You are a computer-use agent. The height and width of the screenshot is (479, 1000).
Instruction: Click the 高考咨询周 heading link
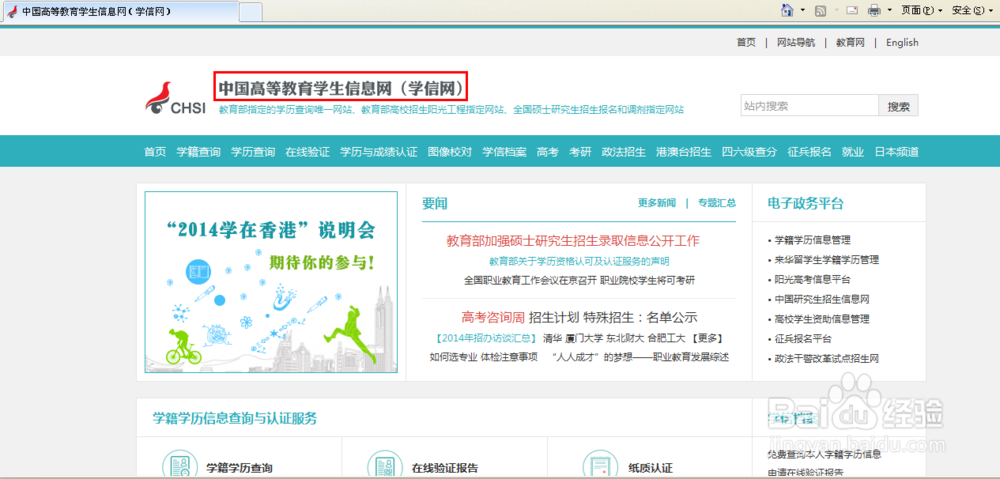(493, 317)
